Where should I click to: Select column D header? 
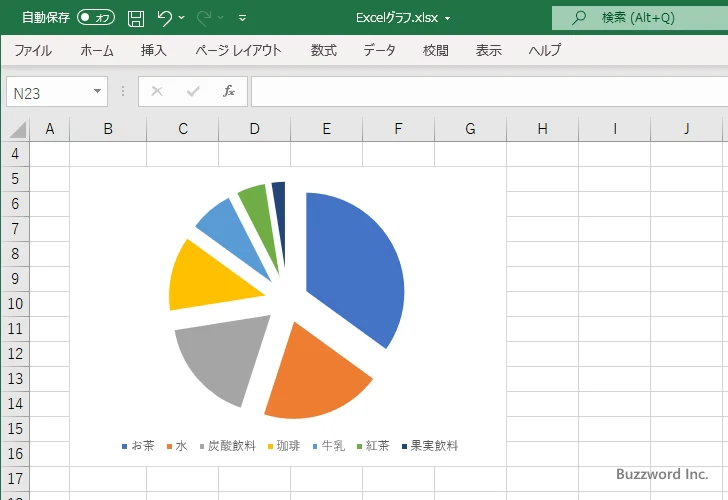click(254, 129)
